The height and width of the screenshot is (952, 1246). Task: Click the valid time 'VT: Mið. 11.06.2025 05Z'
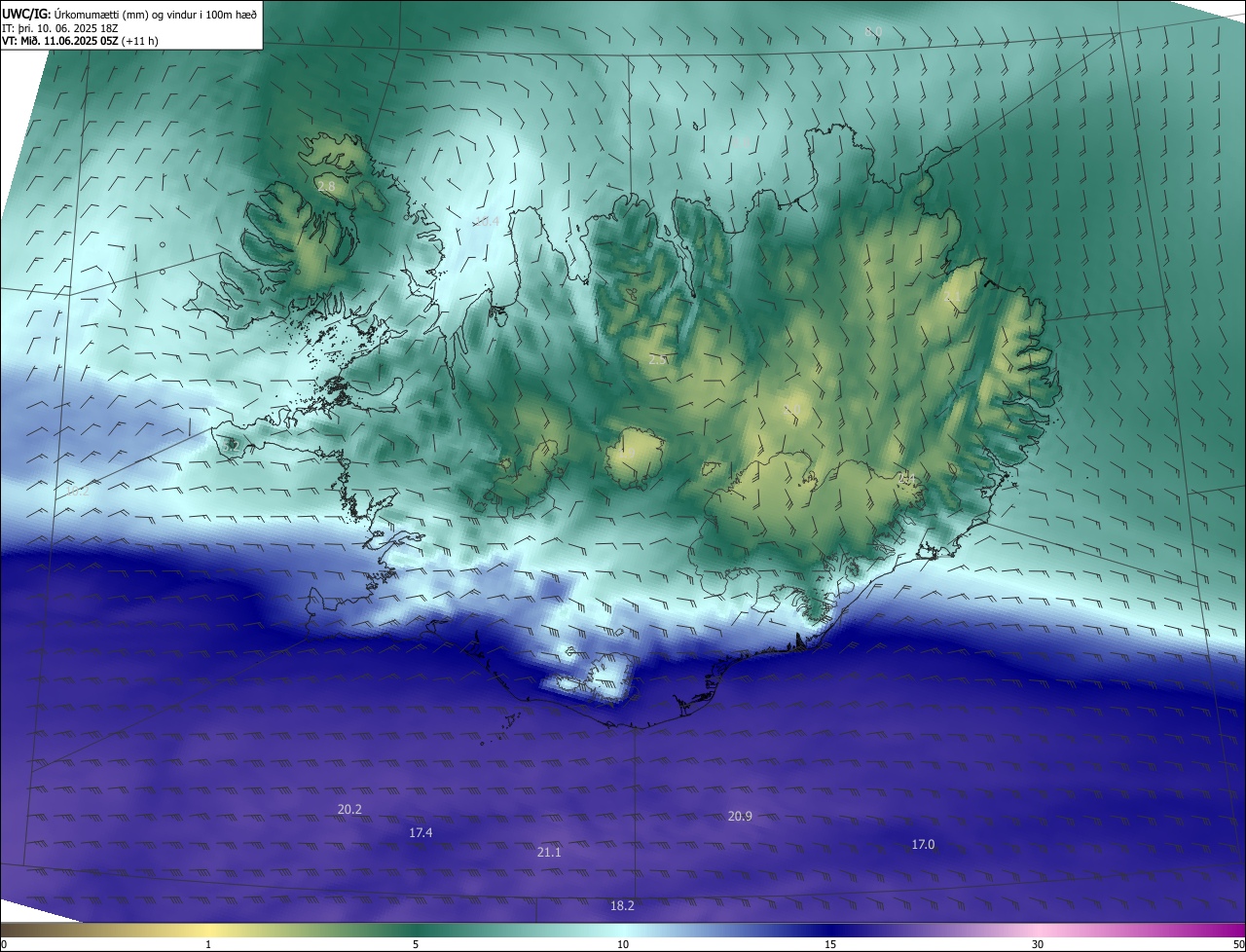point(59,41)
